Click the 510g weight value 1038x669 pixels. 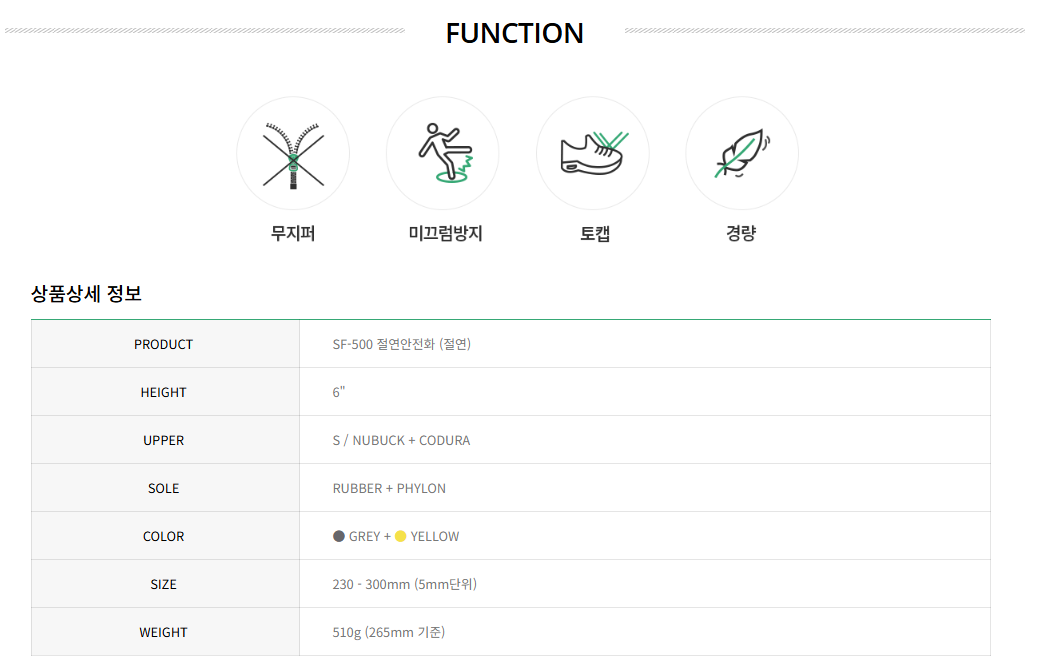[389, 633]
